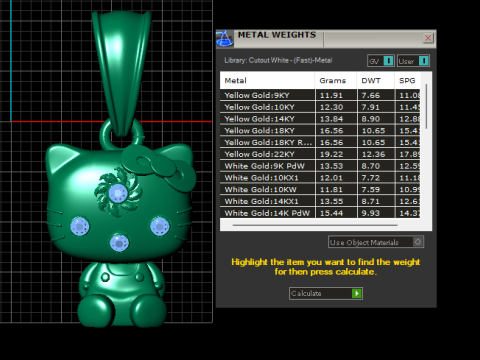Click the 13.84 grams value
This screenshot has height=360, width=480.
(x=331, y=119)
